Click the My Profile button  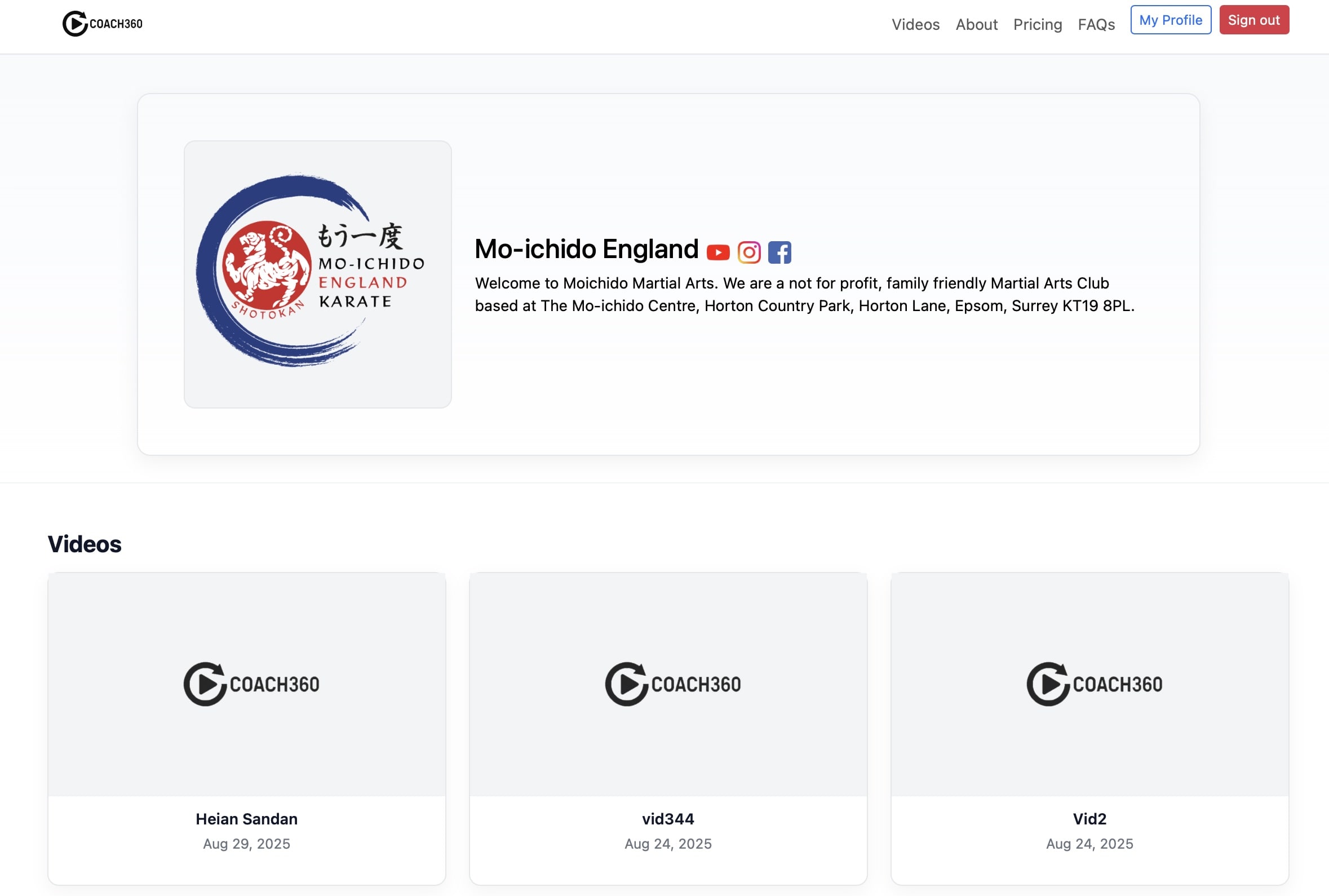tap(1170, 20)
